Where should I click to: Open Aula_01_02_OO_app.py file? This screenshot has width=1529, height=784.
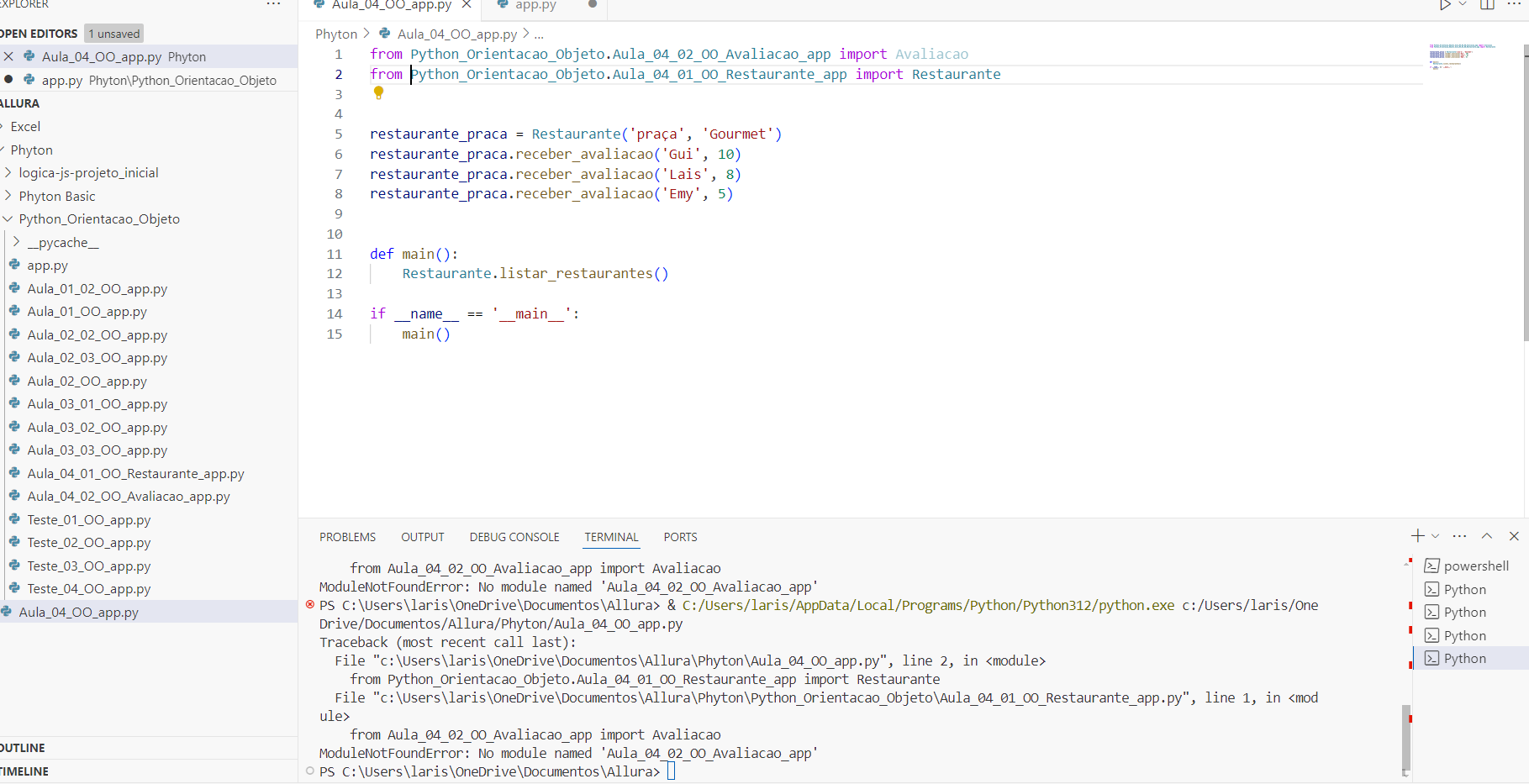[x=97, y=289]
